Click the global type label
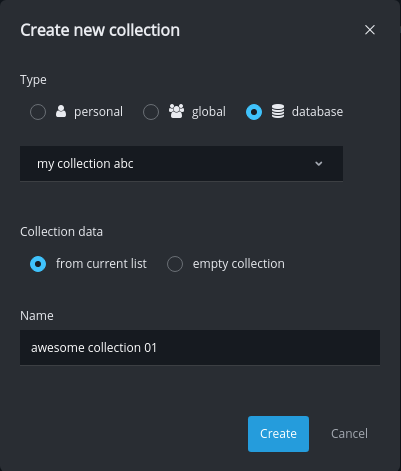The height and width of the screenshot is (471, 401). click(x=209, y=112)
